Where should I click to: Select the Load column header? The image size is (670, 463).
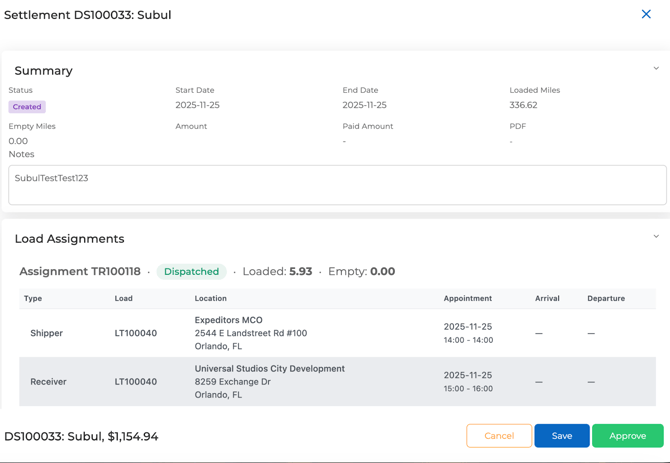[x=124, y=298]
